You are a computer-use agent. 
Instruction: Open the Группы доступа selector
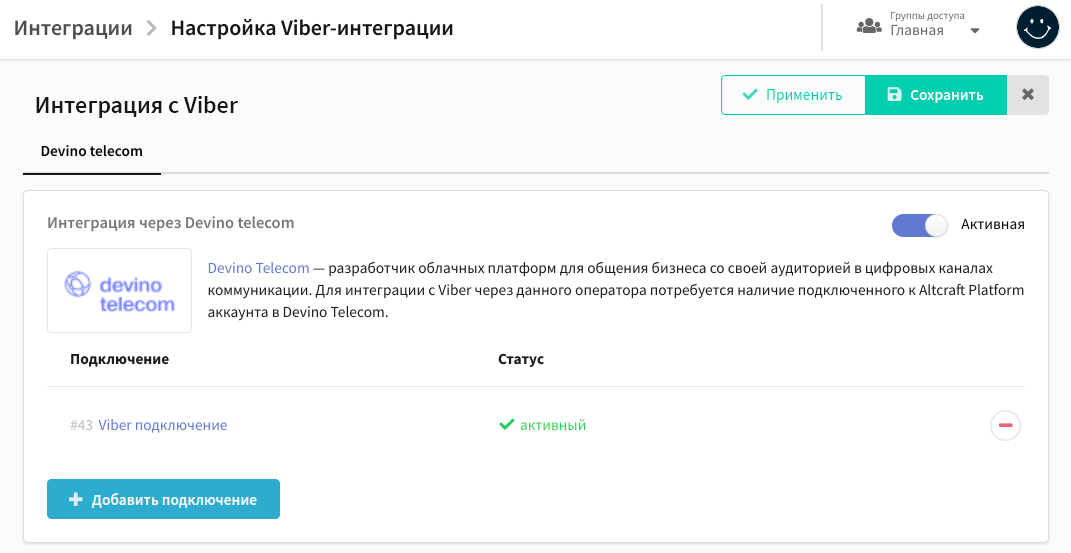(919, 26)
